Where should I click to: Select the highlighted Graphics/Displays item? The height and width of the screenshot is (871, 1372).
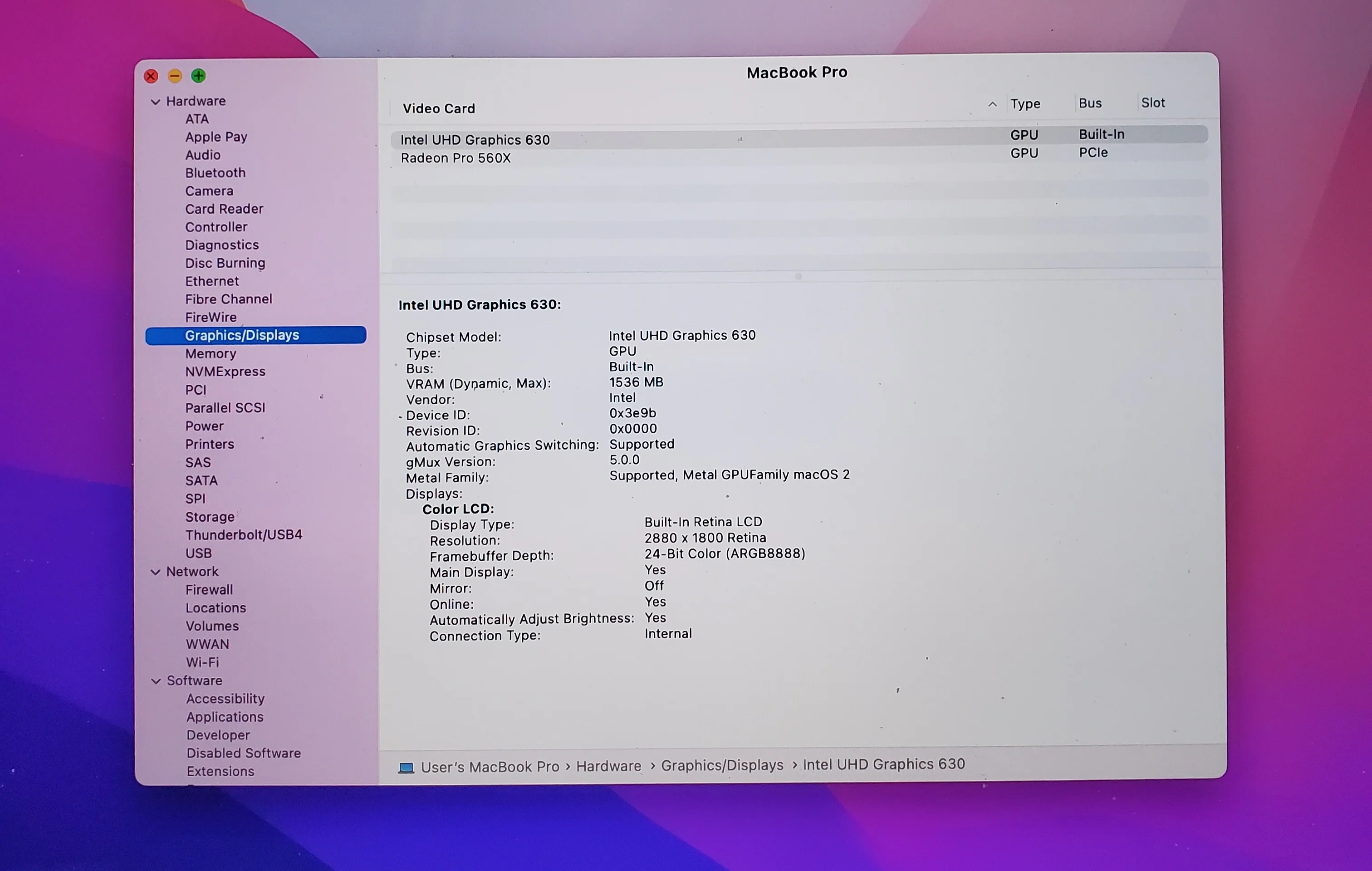point(256,336)
